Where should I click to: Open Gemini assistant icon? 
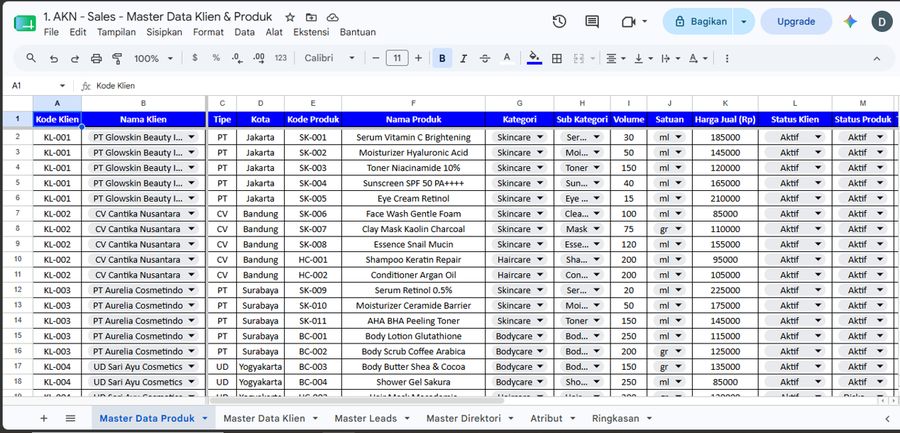850,21
